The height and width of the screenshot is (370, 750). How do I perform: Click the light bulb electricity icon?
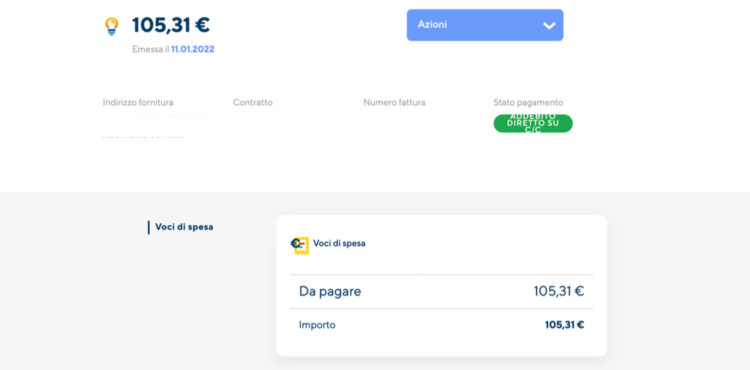pyautogui.click(x=111, y=26)
